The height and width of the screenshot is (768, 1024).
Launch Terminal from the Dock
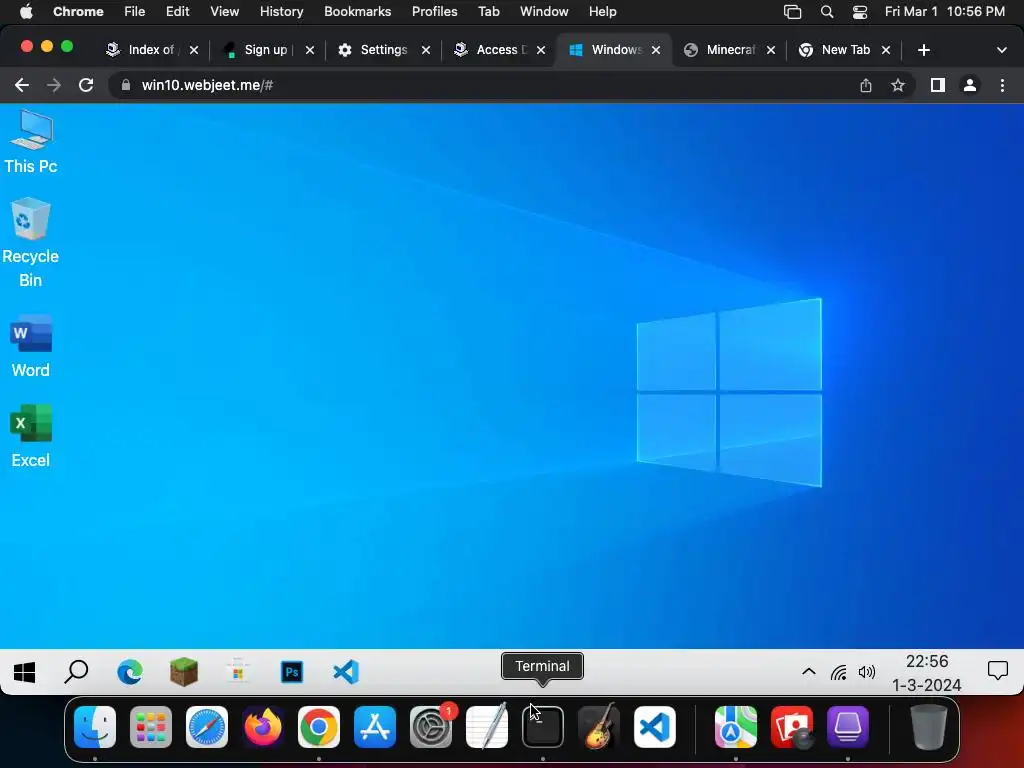(543, 727)
